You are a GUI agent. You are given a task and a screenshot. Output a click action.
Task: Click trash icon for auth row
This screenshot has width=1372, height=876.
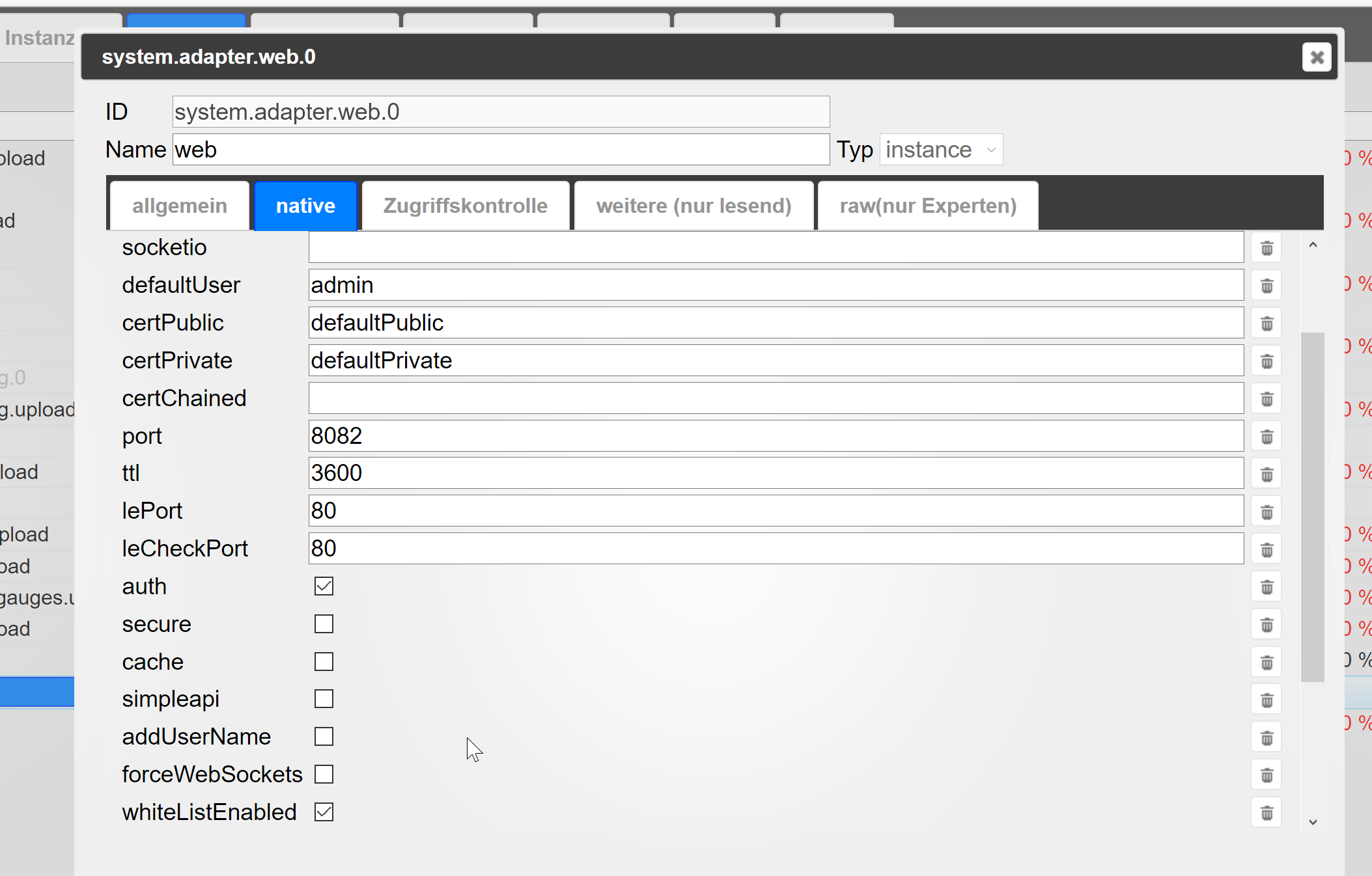point(1267,588)
